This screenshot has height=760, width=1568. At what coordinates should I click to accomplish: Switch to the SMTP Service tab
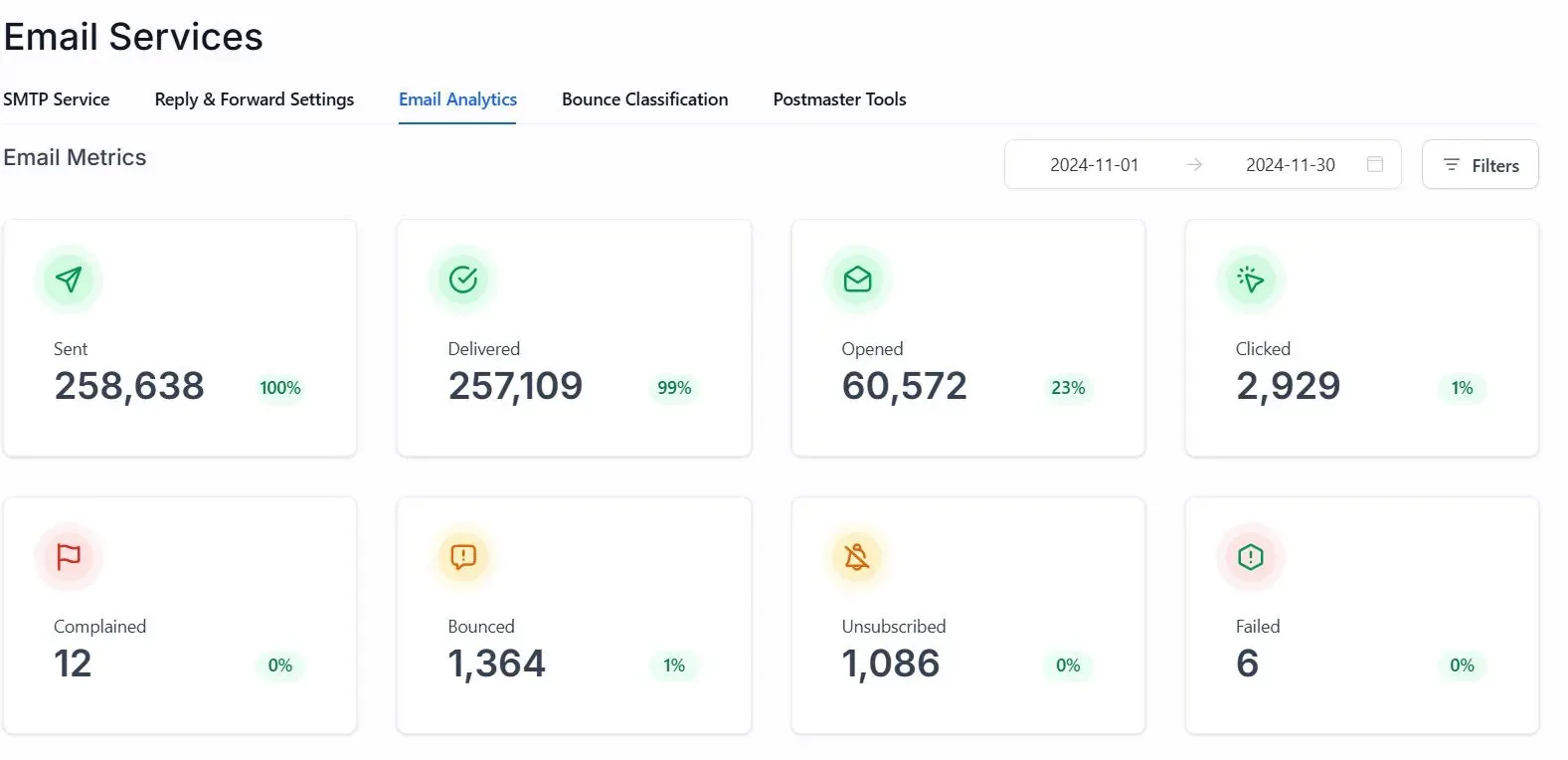coord(57,99)
